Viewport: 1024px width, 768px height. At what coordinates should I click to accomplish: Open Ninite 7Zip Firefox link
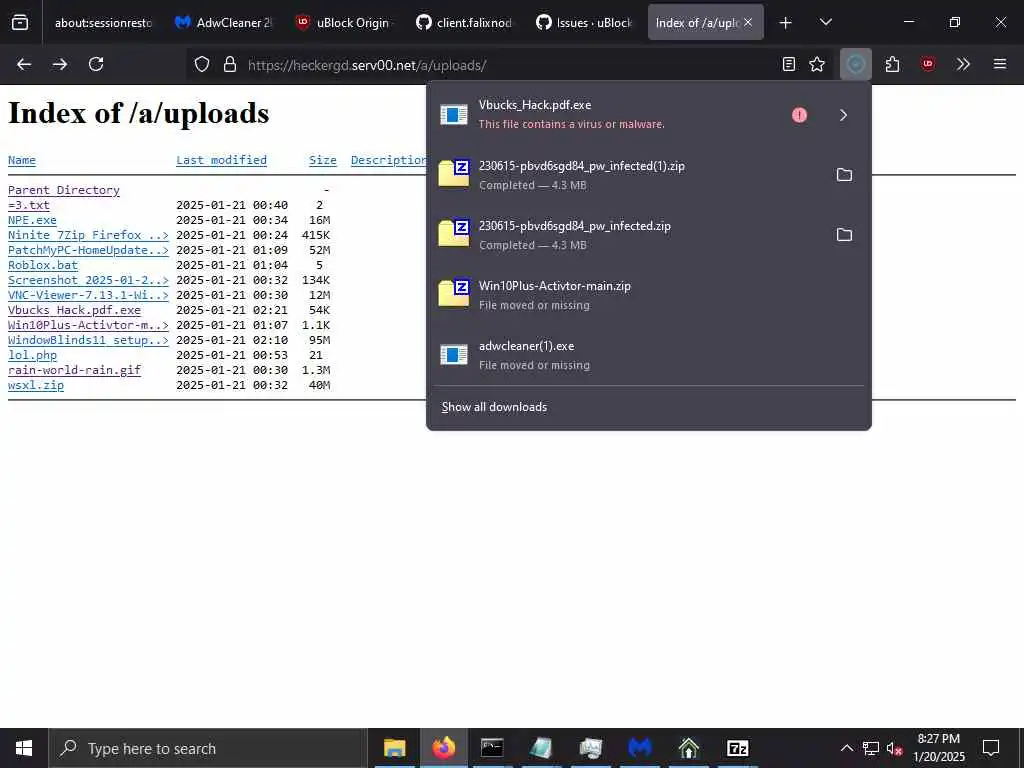point(88,235)
